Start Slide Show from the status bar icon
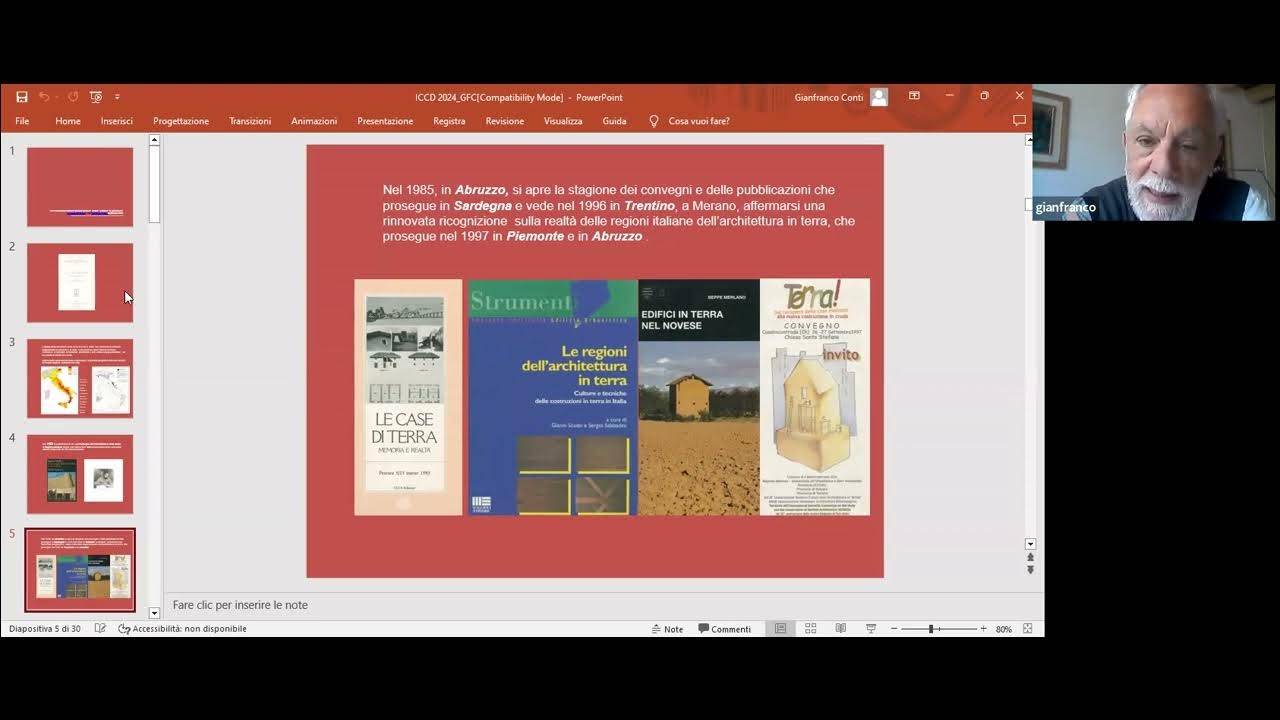Viewport: 1280px width, 720px height. (x=871, y=629)
